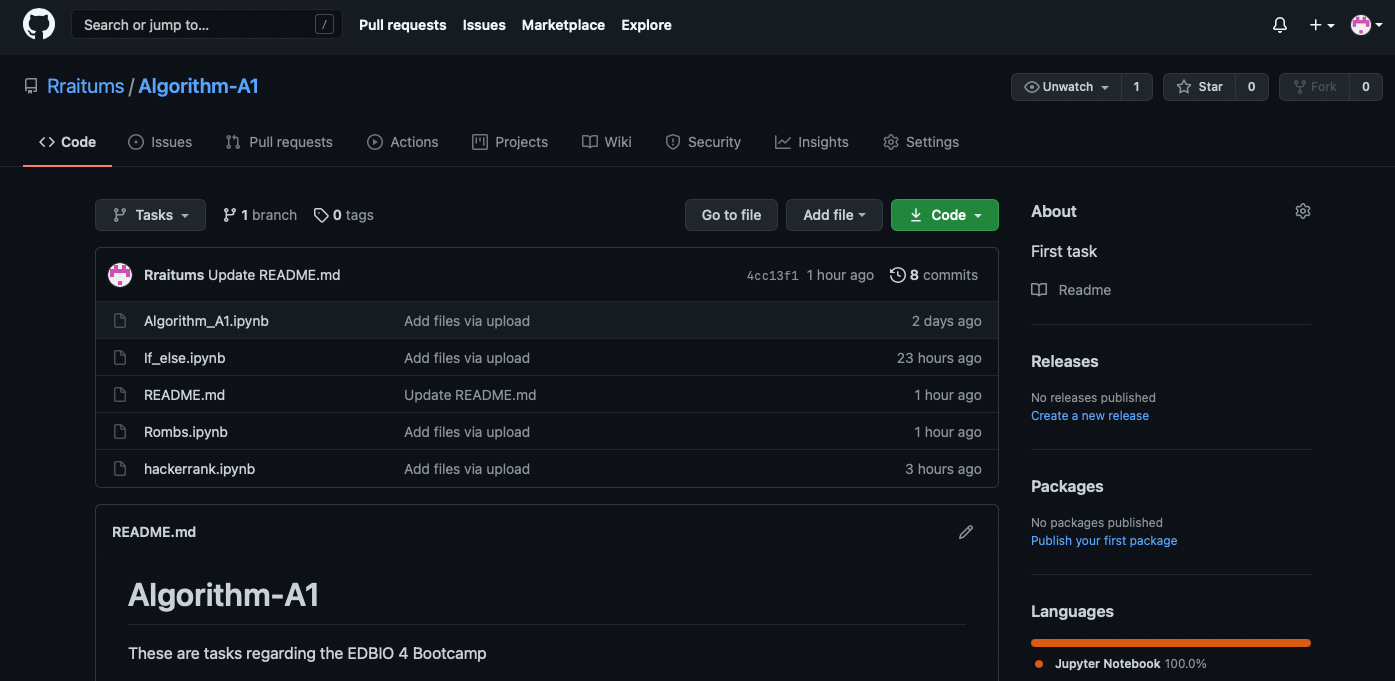Click the file icon beside hackerrank.ipynb
The width and height of the screenshot is (1395, 681).
[120, 469]
